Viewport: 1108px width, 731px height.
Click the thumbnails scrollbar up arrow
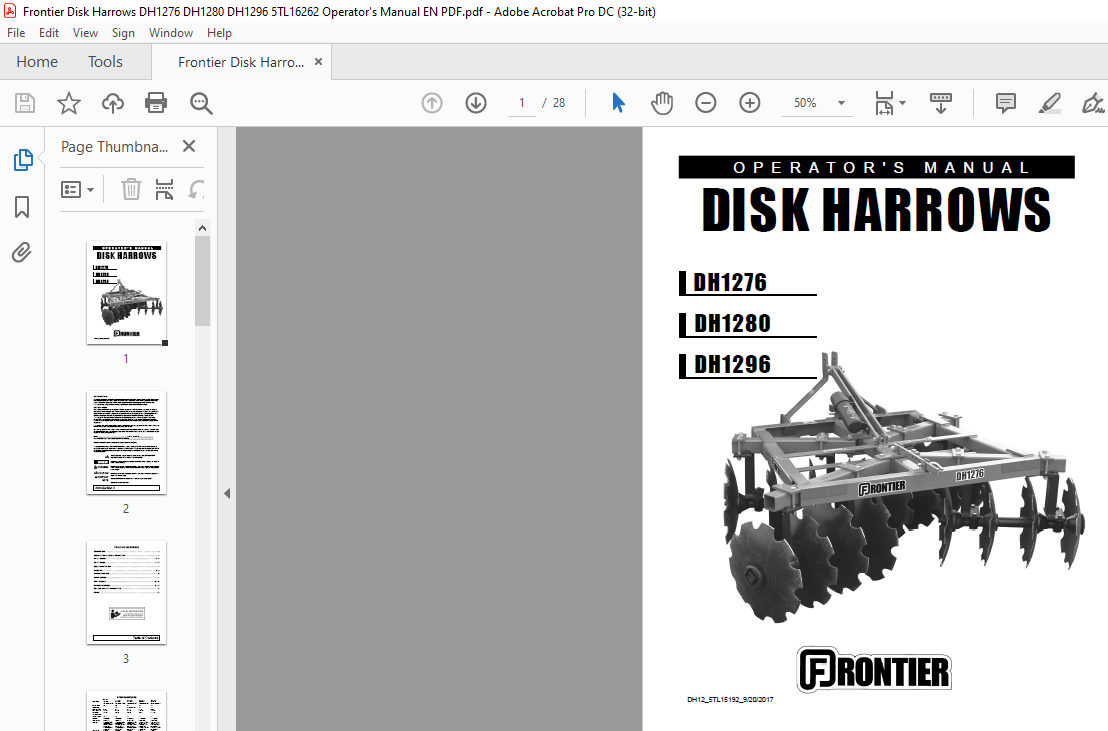(x=203, y=228)
